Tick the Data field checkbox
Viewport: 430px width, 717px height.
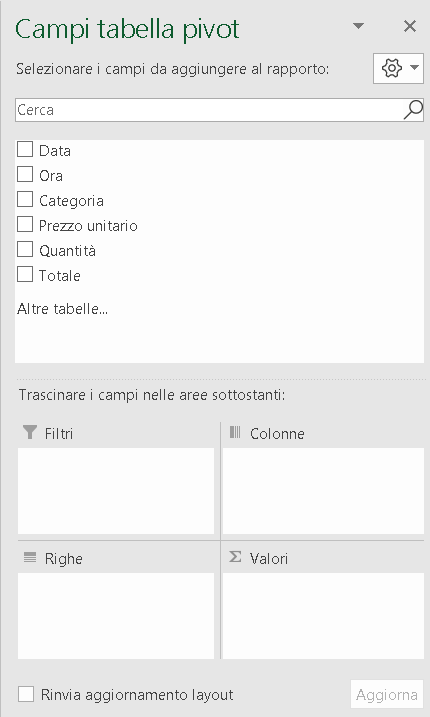[25, 149]
